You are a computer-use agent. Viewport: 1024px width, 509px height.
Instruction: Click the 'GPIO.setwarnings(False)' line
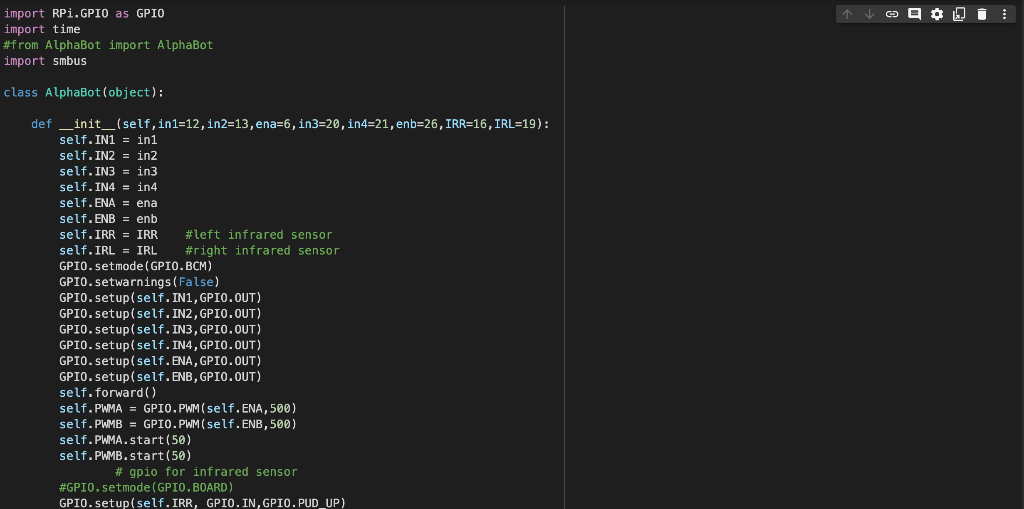click(x=139, y=282)
